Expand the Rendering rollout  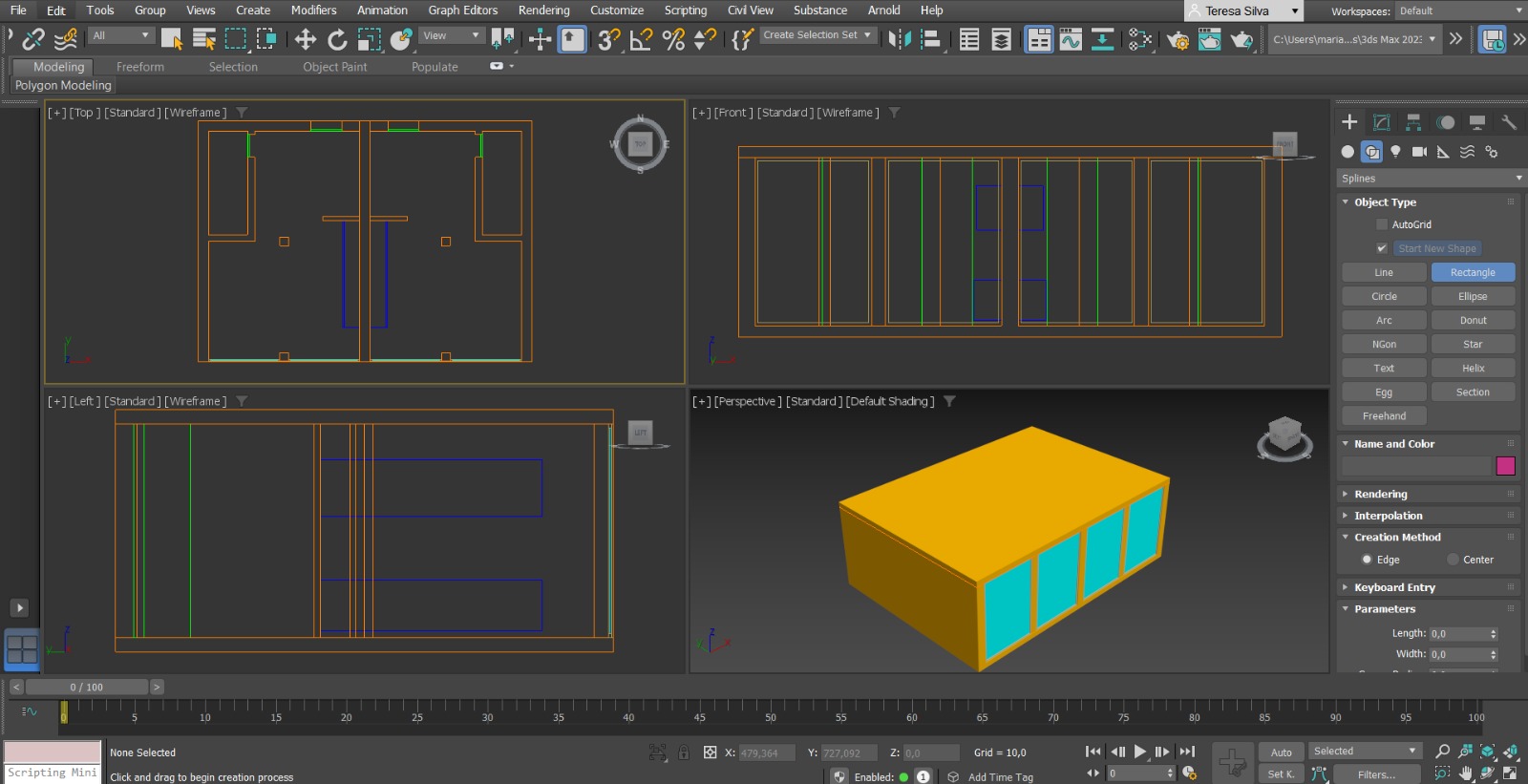click(1380, 494)
